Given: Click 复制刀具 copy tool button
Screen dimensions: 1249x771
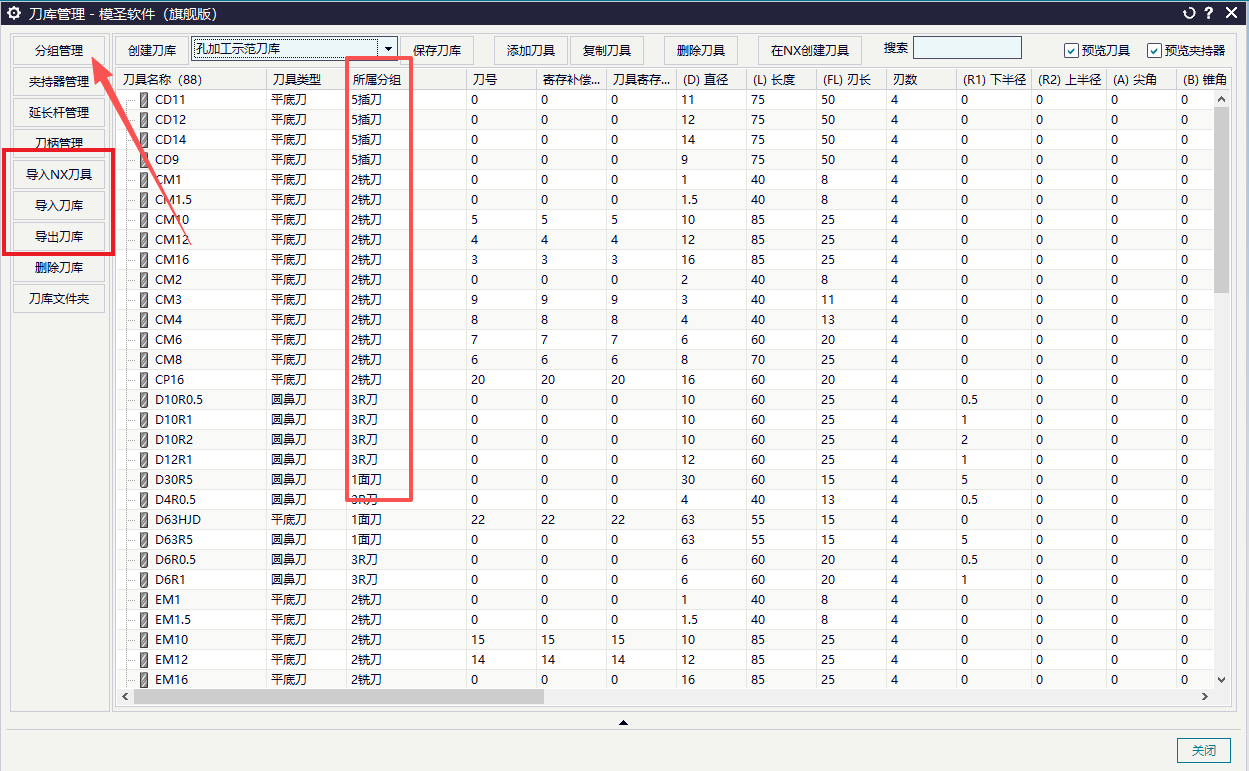Looking at the screenshot, I should click(607, 50).
